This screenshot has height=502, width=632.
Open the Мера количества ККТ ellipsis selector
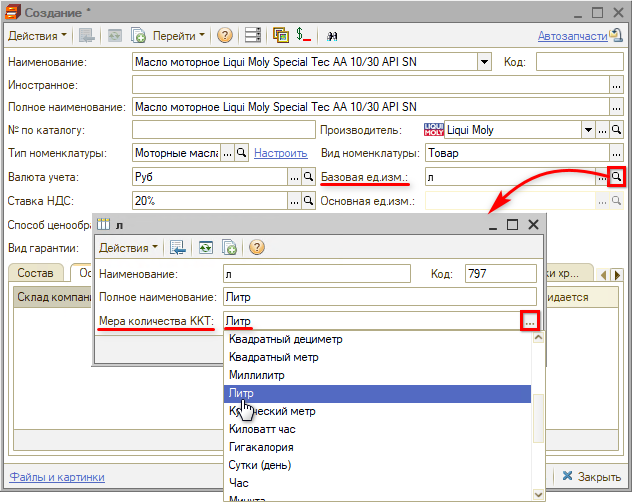point(530,321)
